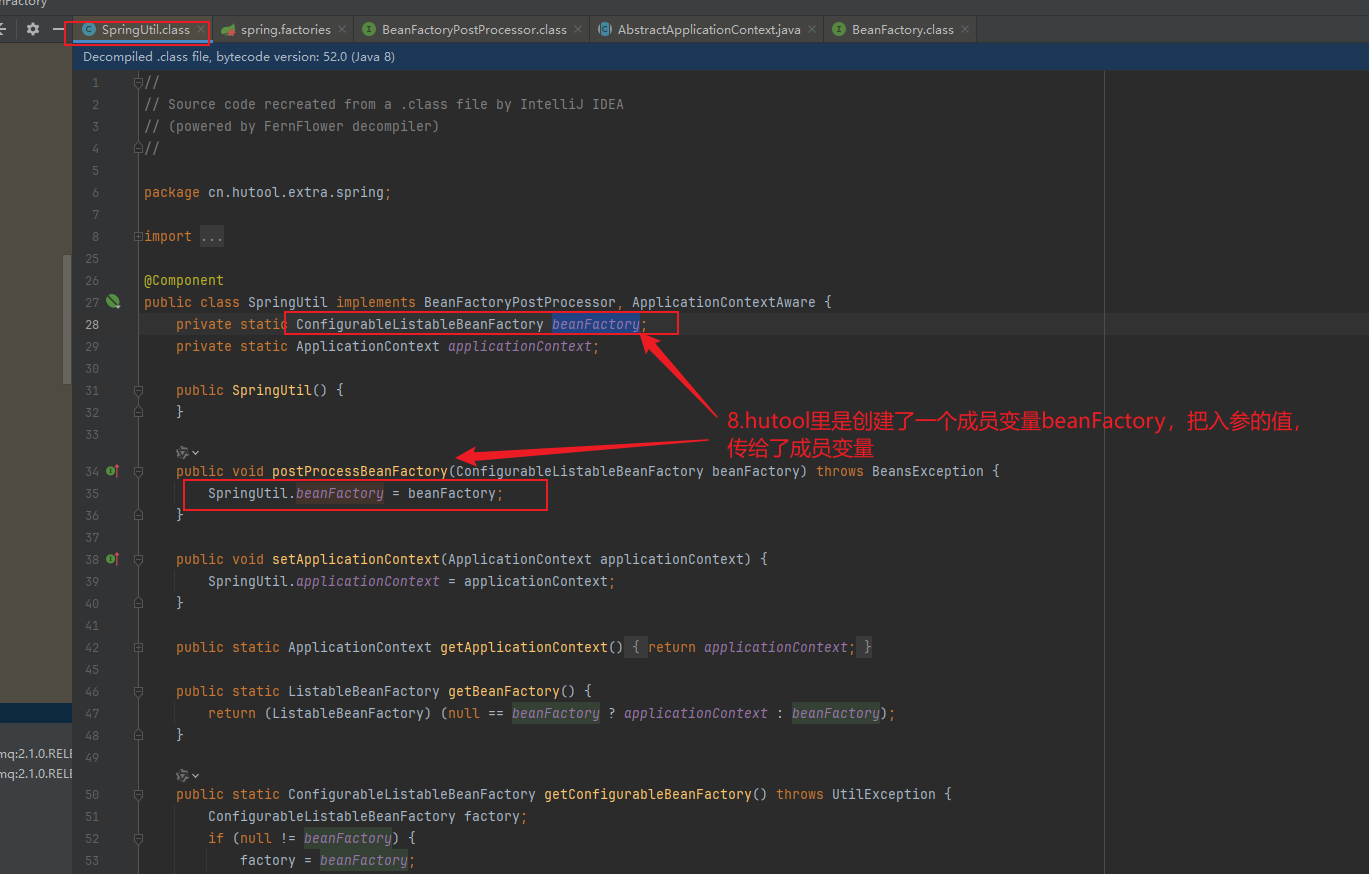Expand the folded import ellipsis placeholder
Screen dimensions: 1369x874
click(x=212, y=237)
